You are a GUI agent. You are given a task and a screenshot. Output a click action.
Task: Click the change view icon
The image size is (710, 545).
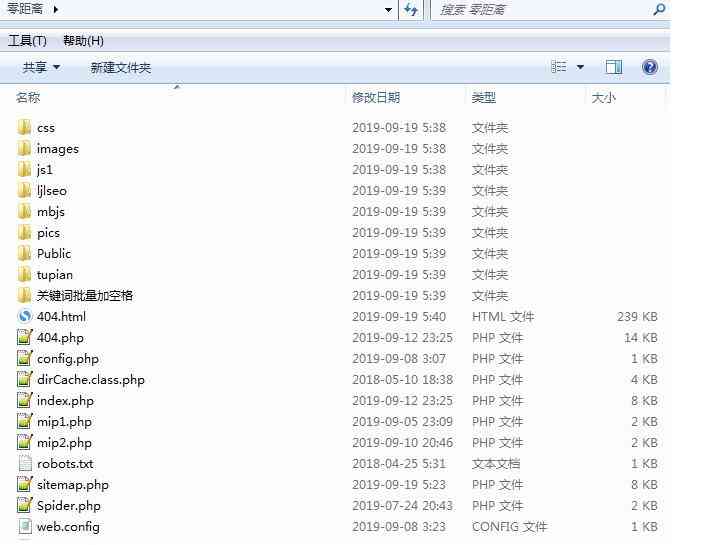559,67
